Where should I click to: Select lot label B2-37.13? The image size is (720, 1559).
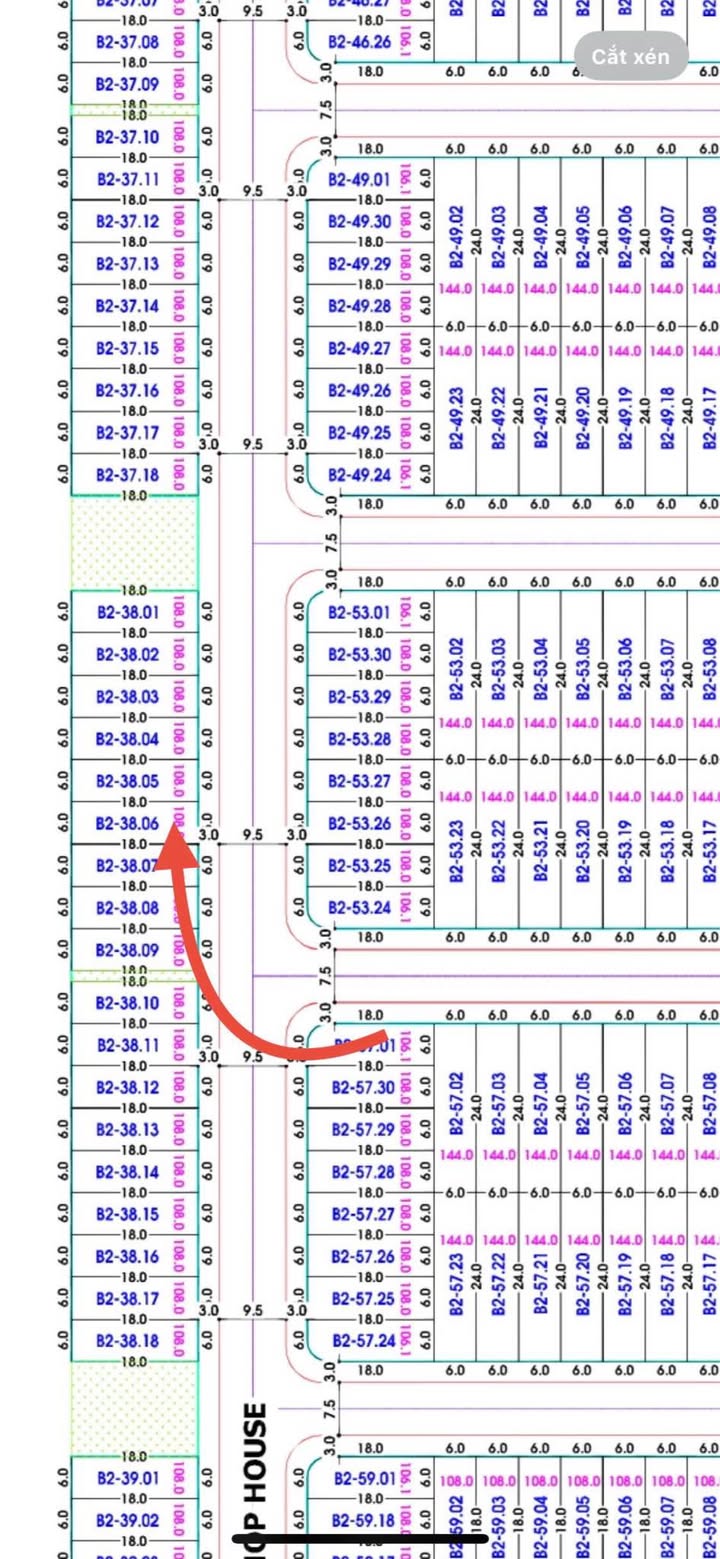pyautogui.click(x=127, y=264)
